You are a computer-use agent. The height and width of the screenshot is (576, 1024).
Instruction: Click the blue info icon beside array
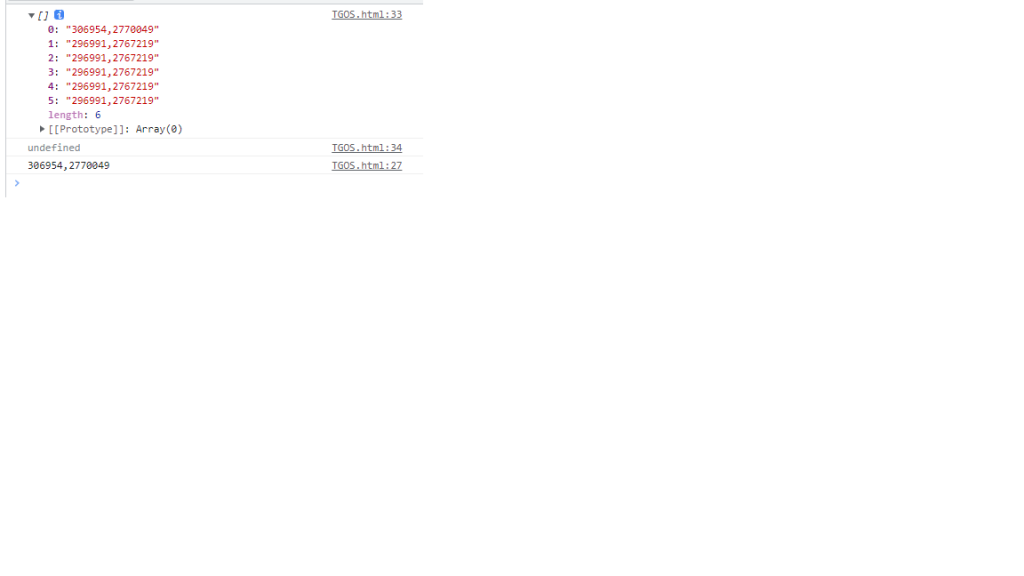click(x=59, y=14)
